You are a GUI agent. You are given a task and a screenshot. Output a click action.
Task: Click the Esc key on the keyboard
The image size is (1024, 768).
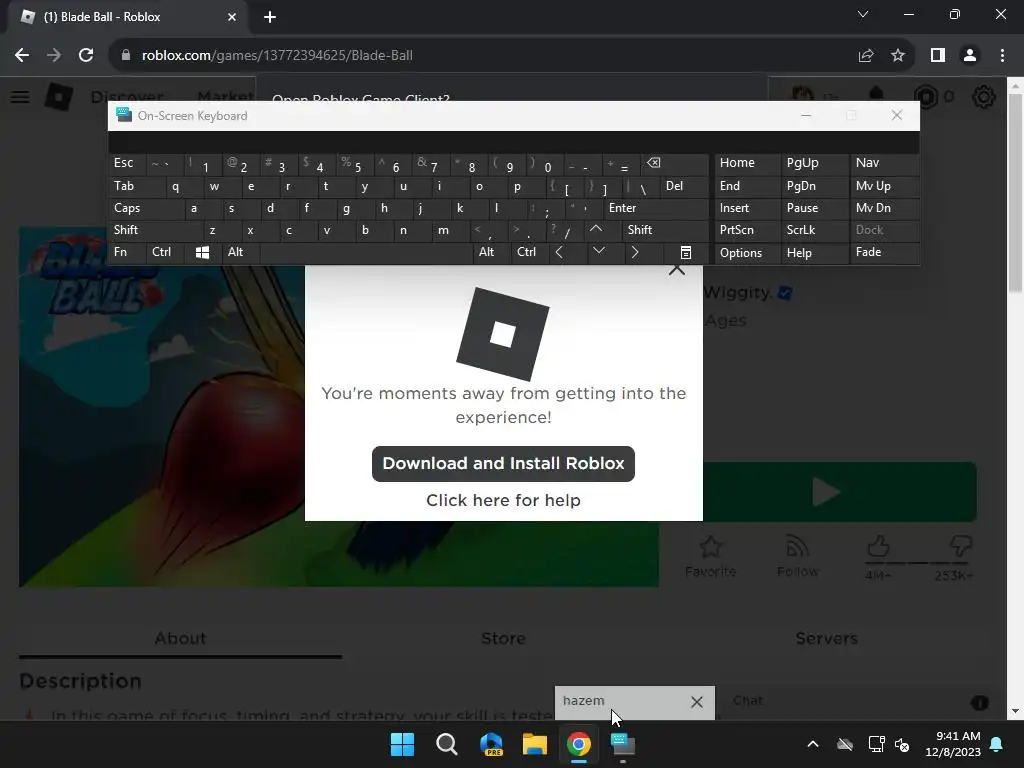(127, 163)
